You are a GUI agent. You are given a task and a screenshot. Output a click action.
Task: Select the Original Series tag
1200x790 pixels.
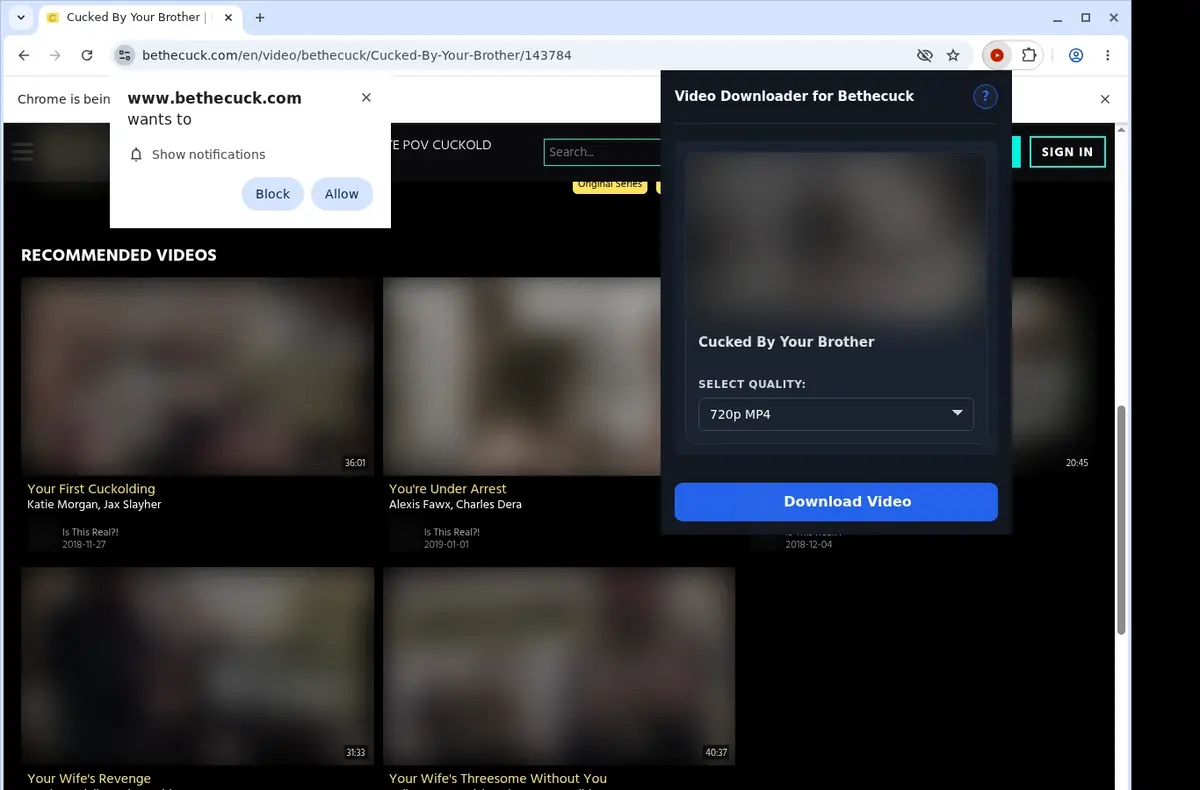coord(610,185)
